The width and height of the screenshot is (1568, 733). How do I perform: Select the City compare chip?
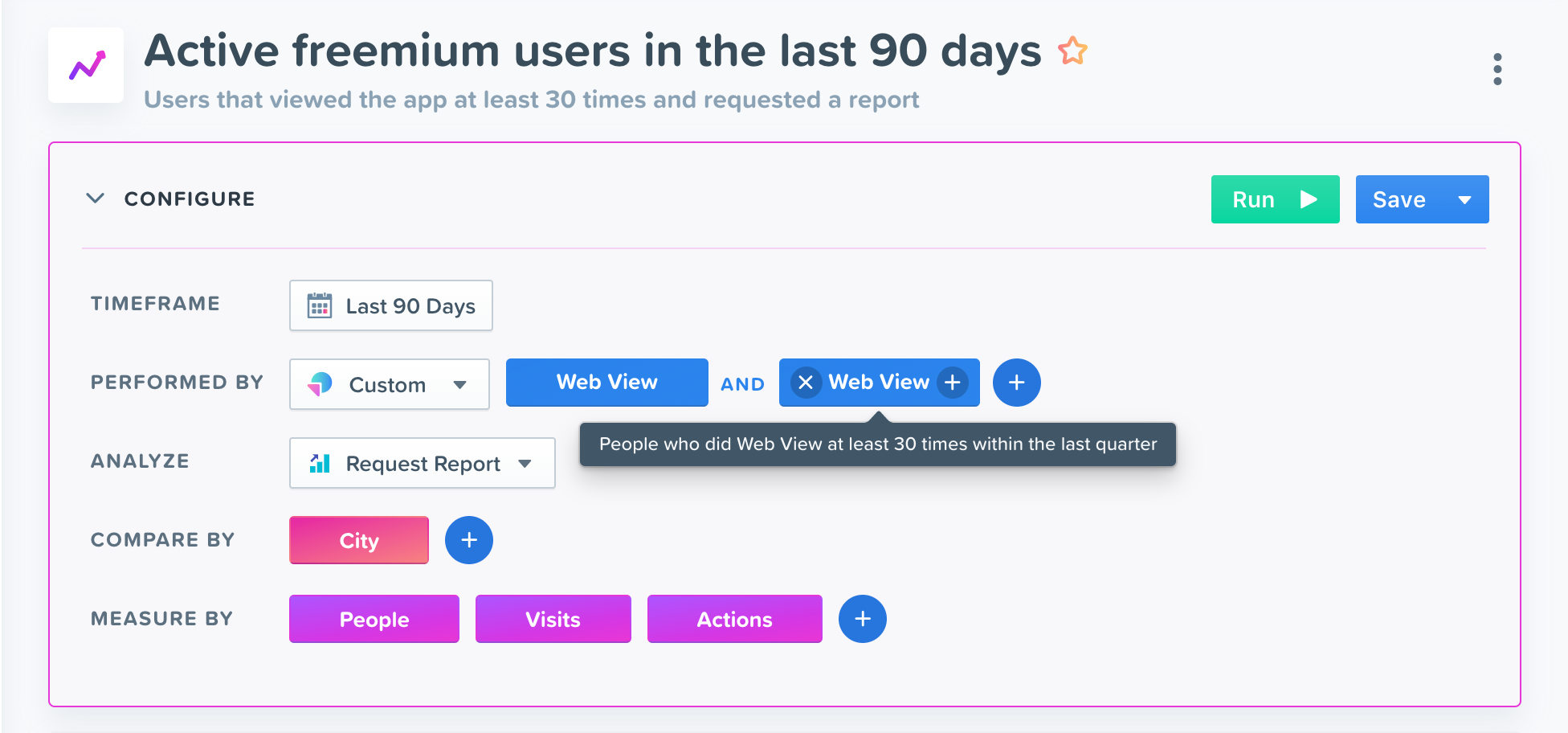358,540
